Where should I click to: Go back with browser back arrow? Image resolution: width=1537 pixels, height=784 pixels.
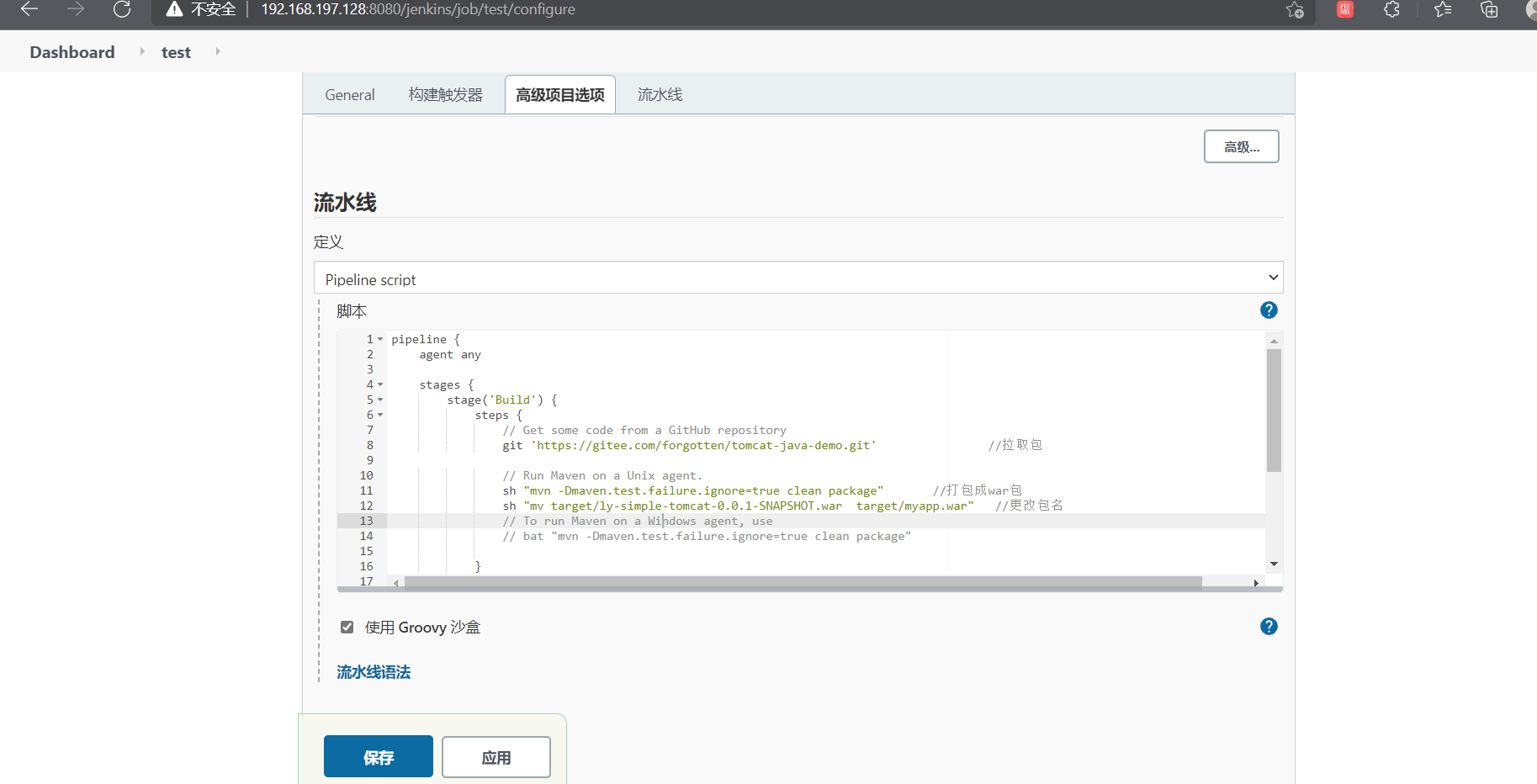click(29, 9)
